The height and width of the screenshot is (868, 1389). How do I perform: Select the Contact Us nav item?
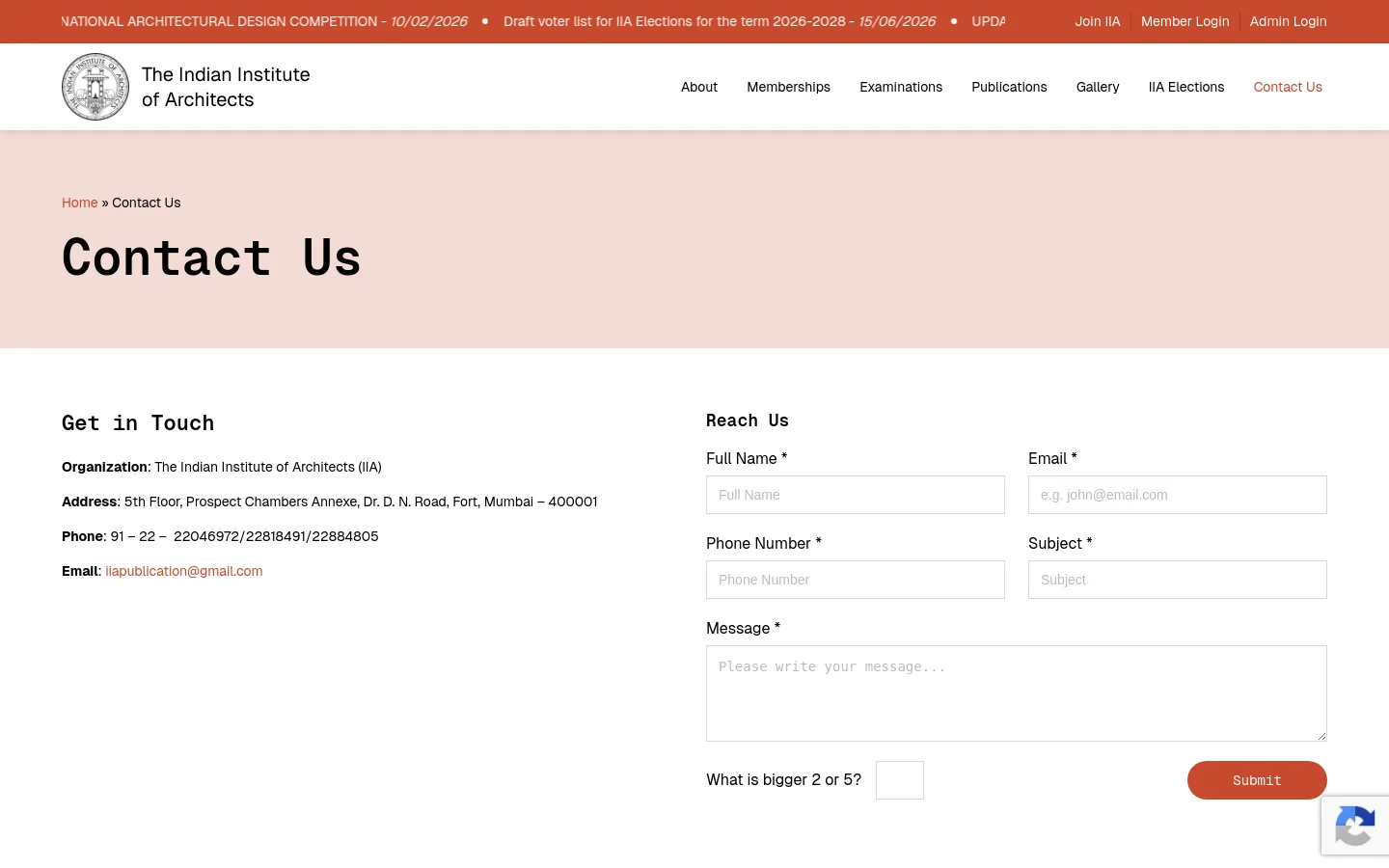coord(1288,87)
